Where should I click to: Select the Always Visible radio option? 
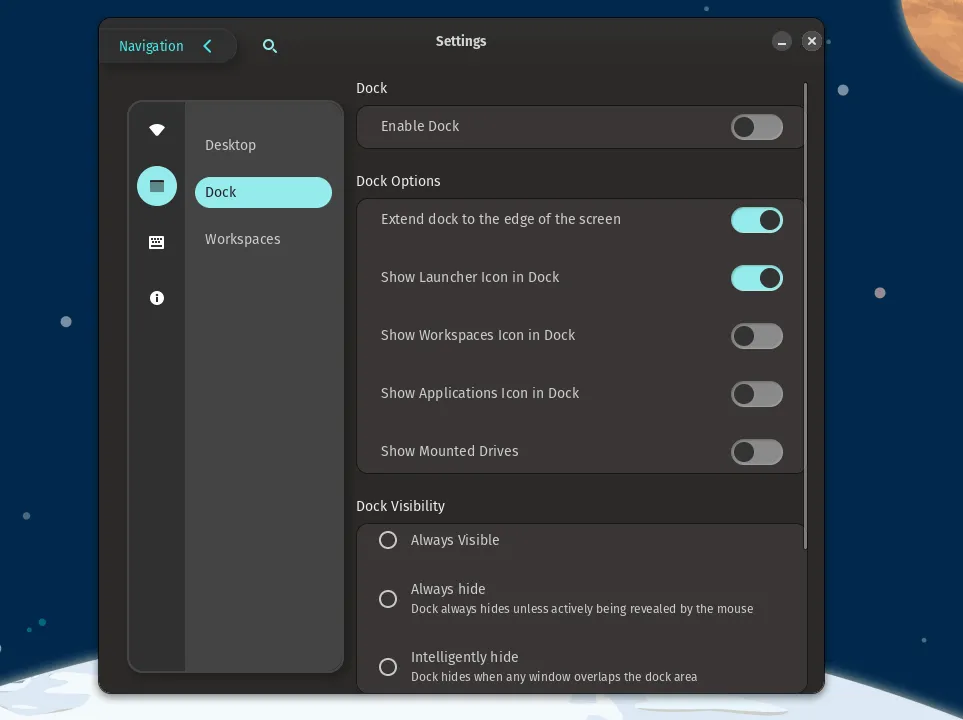coord(388,540)
